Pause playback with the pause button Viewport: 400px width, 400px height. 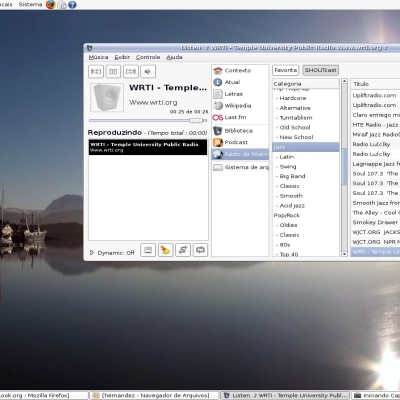113,71
